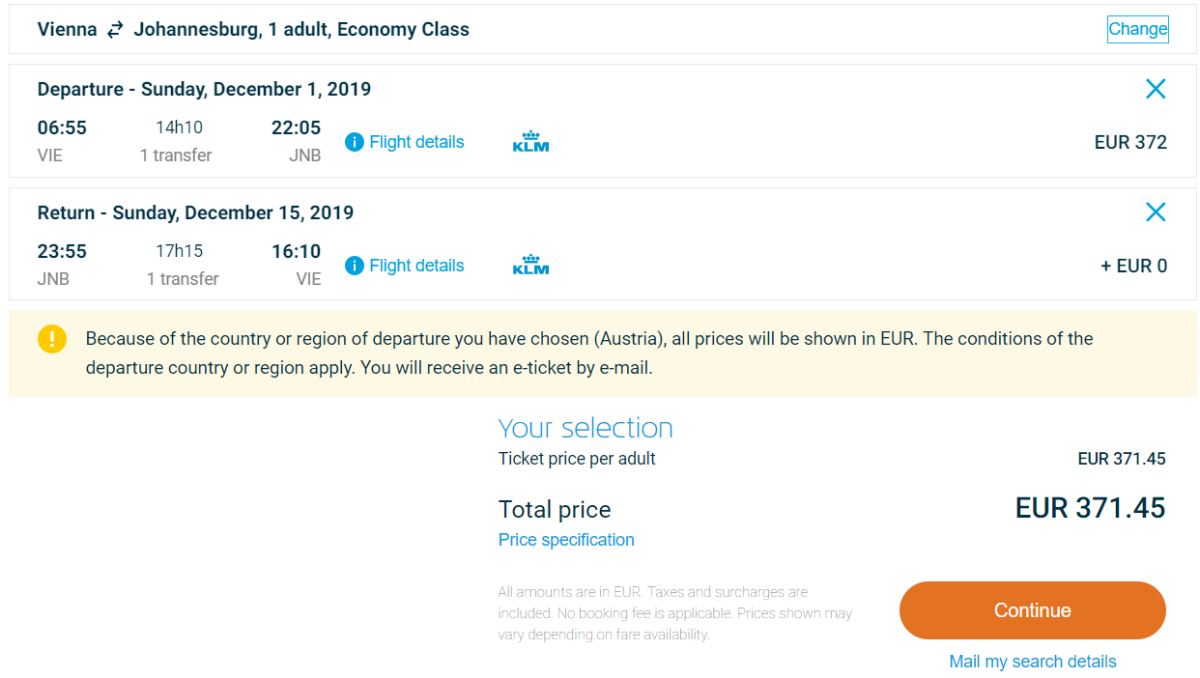Click the Return - Sunday, December 15 heading
This screenshot has height=678, width=1200.
(x=195, y=212)
